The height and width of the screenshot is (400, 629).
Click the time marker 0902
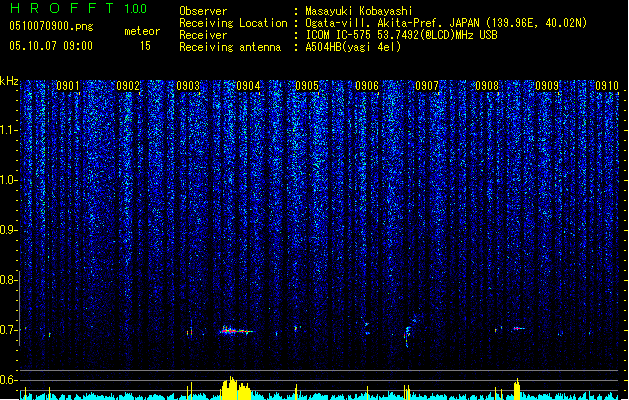point(128,86)
